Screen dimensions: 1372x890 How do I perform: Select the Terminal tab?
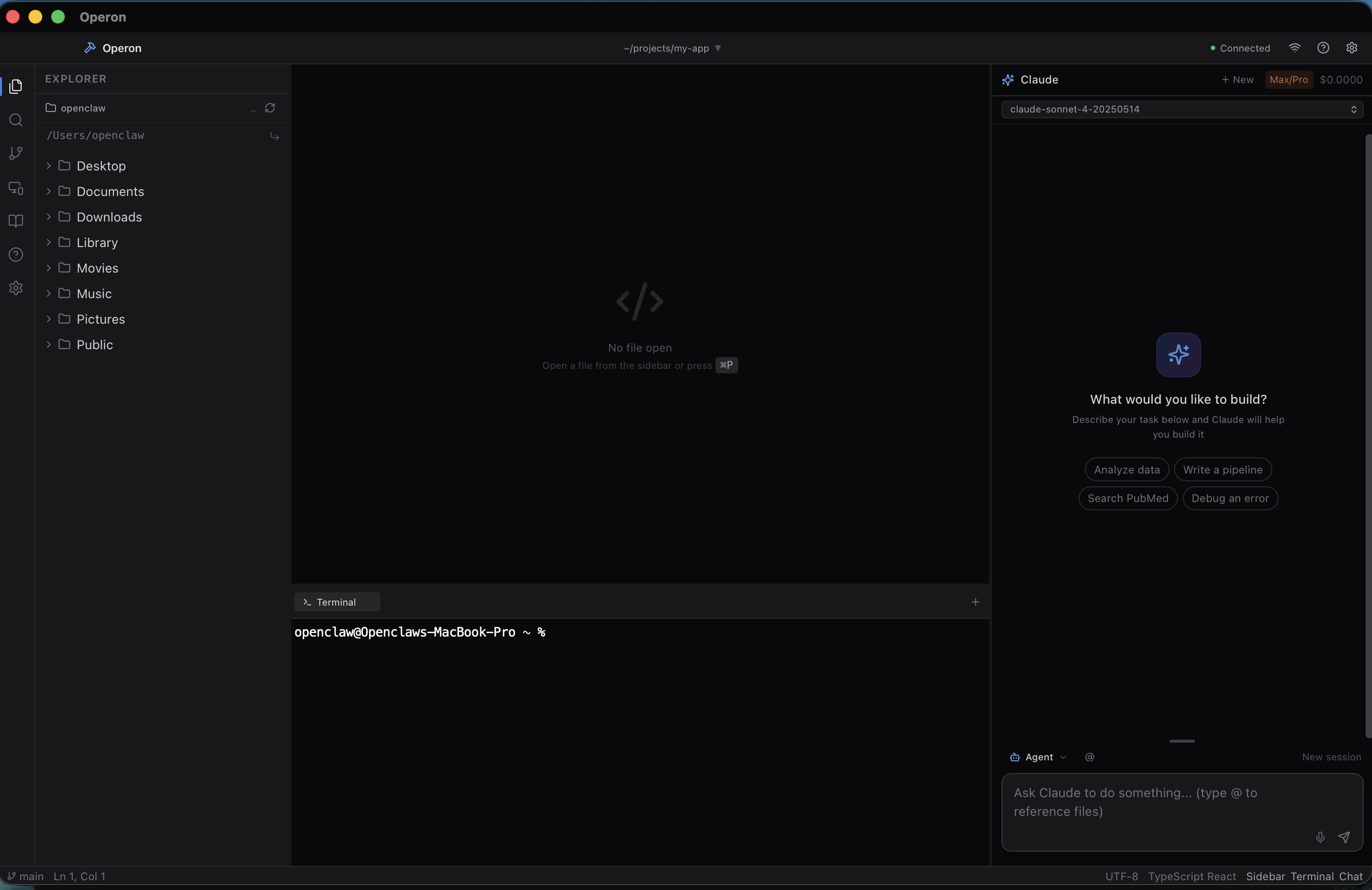coord(337,602)
